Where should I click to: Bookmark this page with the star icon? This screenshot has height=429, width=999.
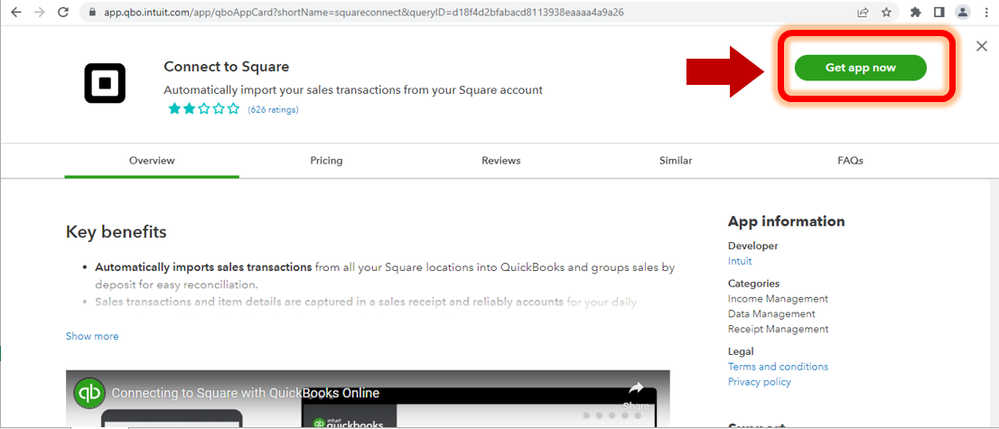[x=886, y=12]
